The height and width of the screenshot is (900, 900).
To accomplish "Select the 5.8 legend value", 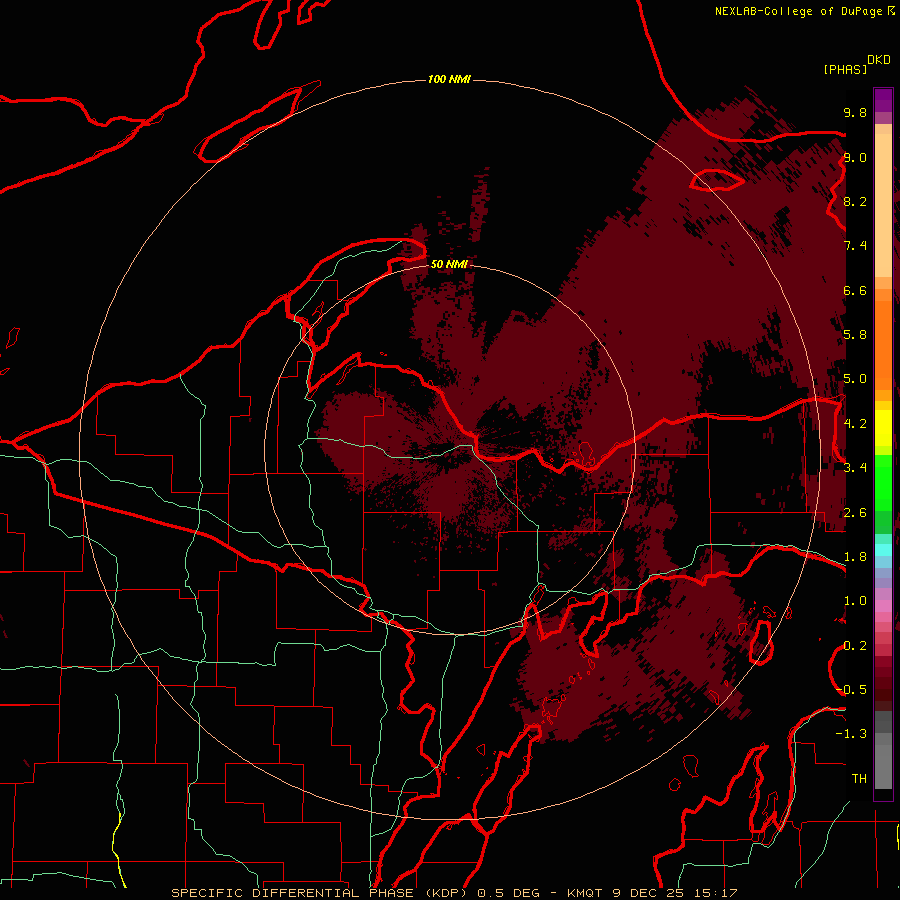I will click(855, 335).
